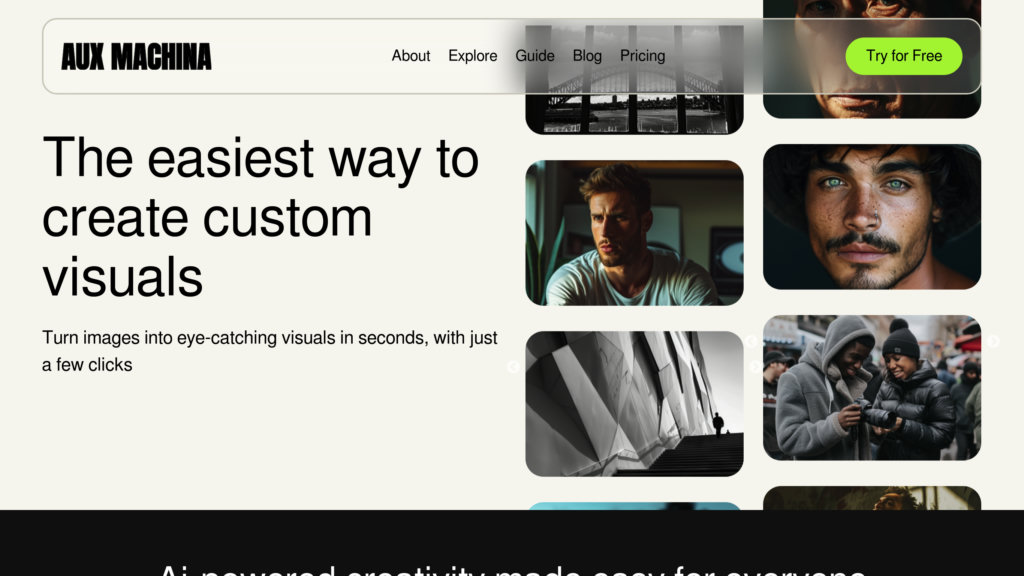1024x576 pixels.
Task: Click next arrow of right image carousel
Action: point(993,341)
